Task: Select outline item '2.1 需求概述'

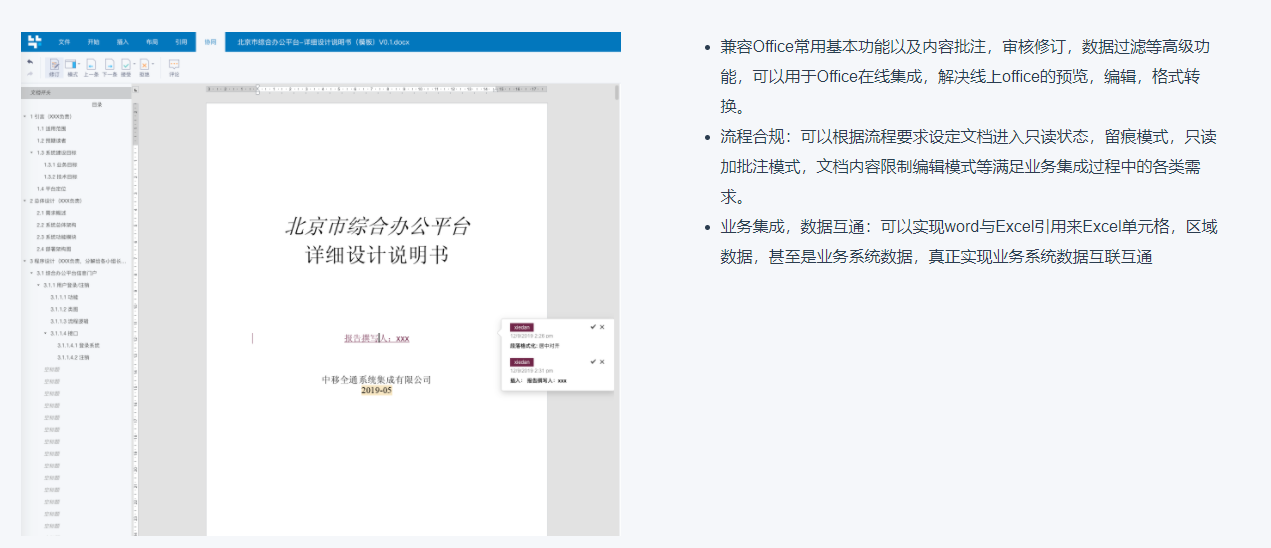Action: (52, 212)
